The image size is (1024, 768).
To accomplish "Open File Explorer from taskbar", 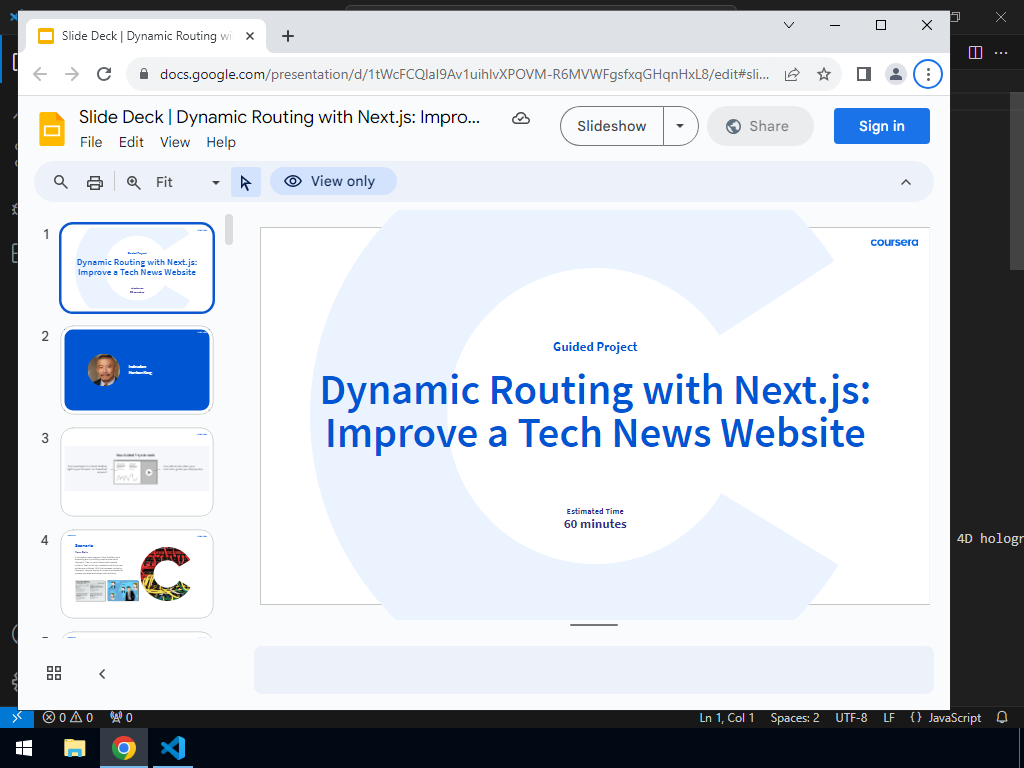I will tap(74, 748).
